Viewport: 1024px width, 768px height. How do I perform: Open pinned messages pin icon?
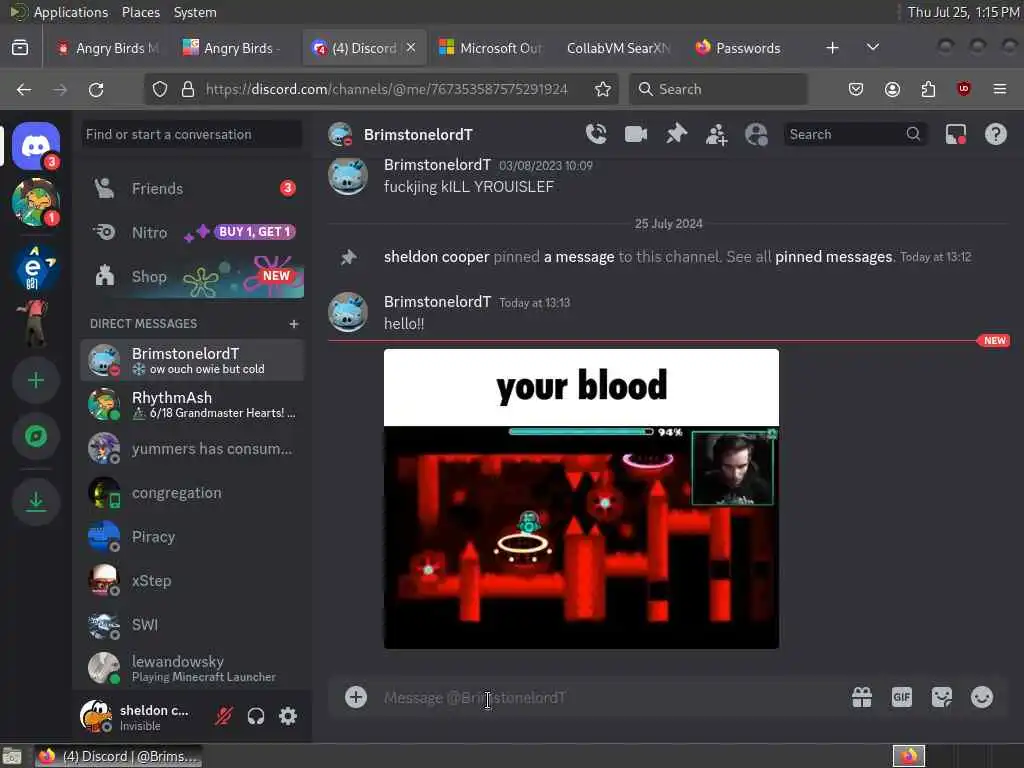(676, 134)
